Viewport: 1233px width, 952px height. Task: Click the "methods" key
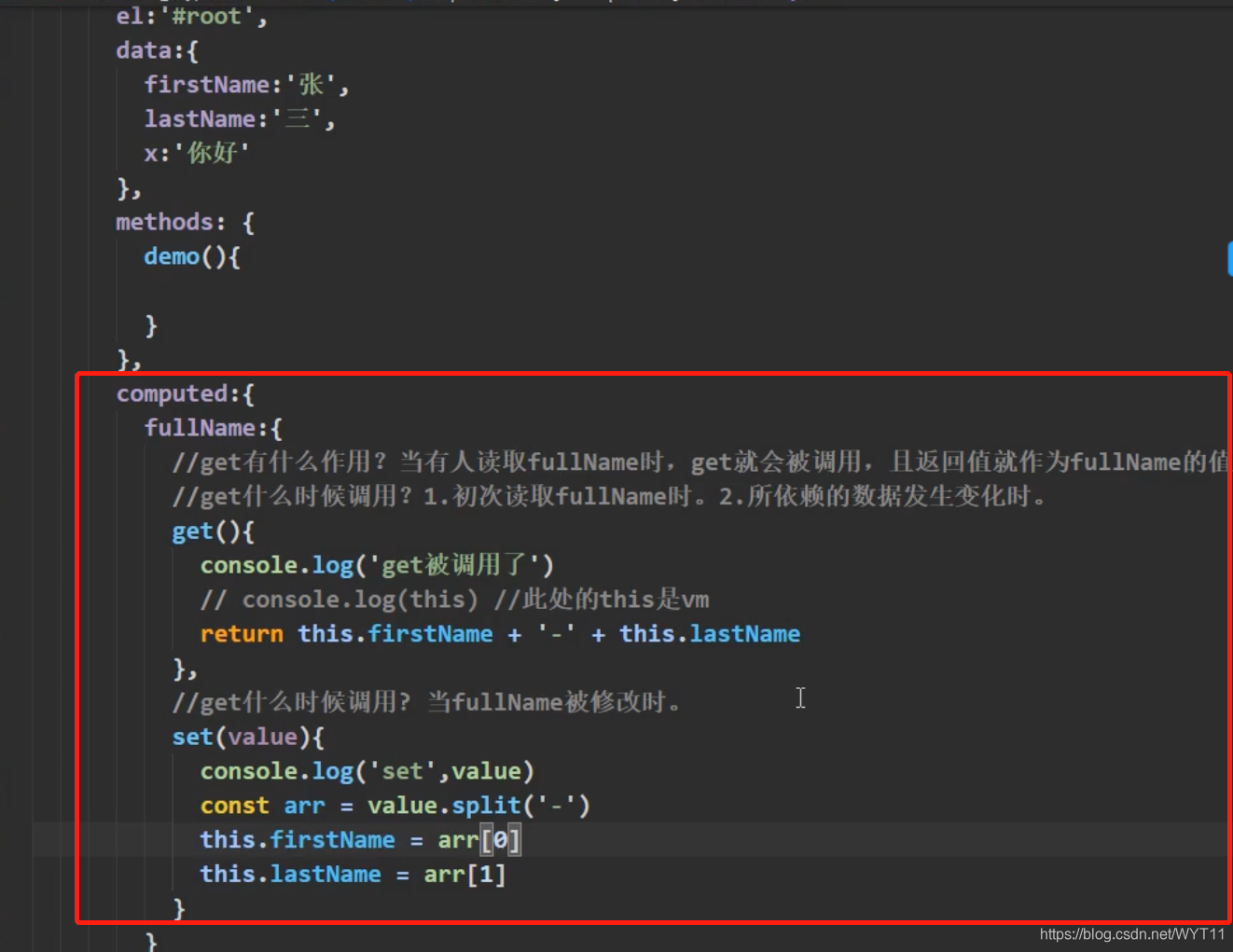point(164,222)
